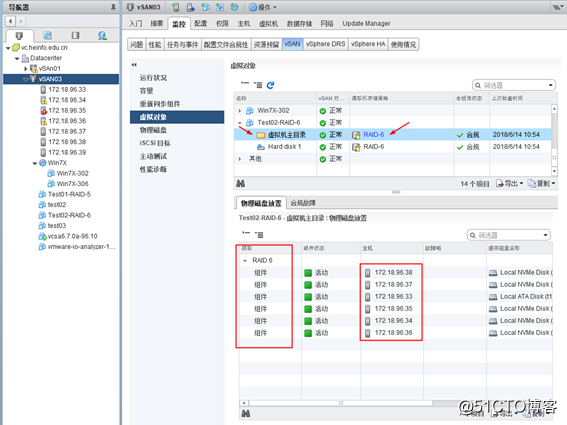Click vSAN03 toolbar first action icon
The height and width of the screenshot is (425, 567).
tap(176, 7)
